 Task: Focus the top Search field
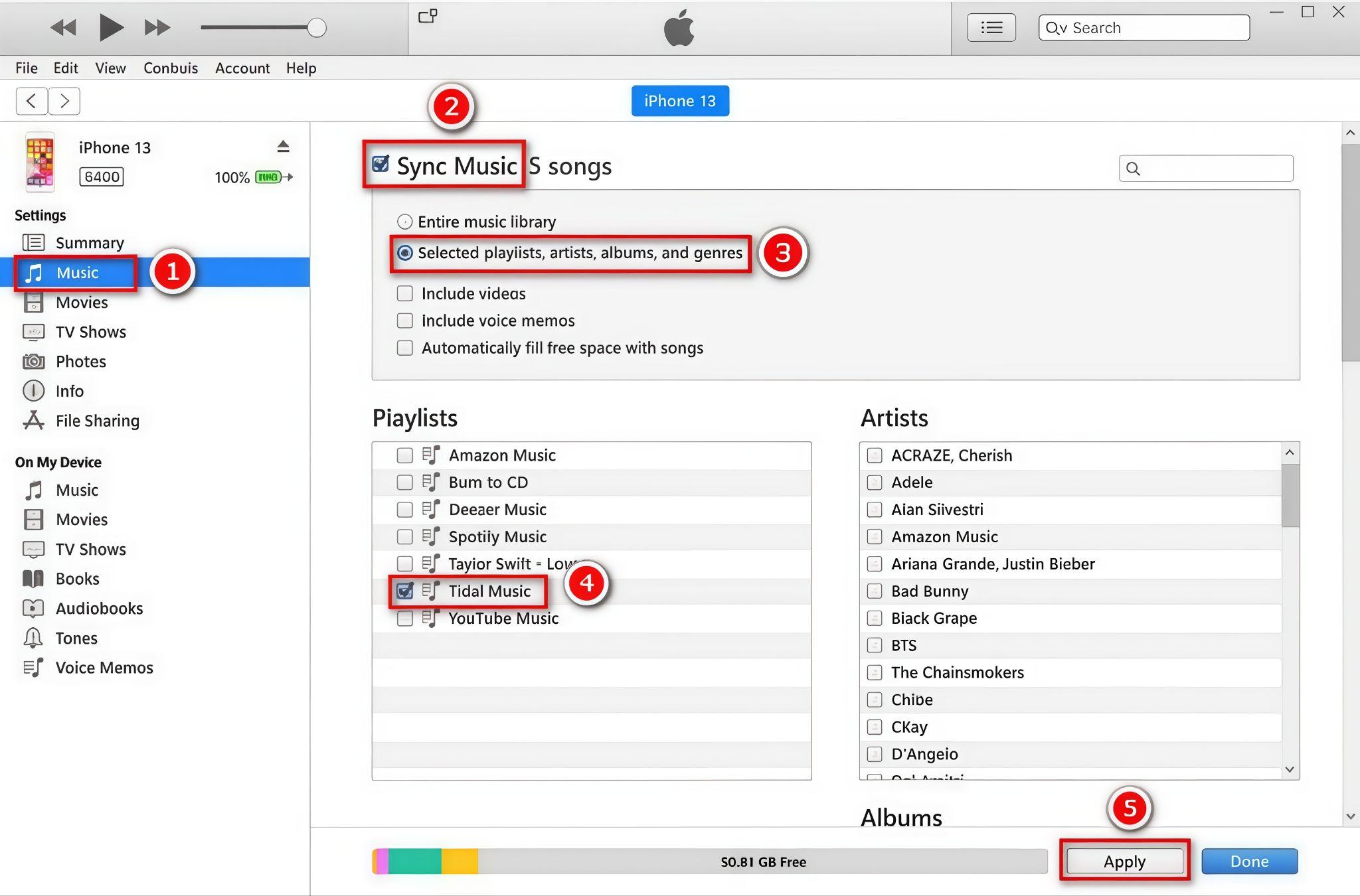click(1144, 28)
